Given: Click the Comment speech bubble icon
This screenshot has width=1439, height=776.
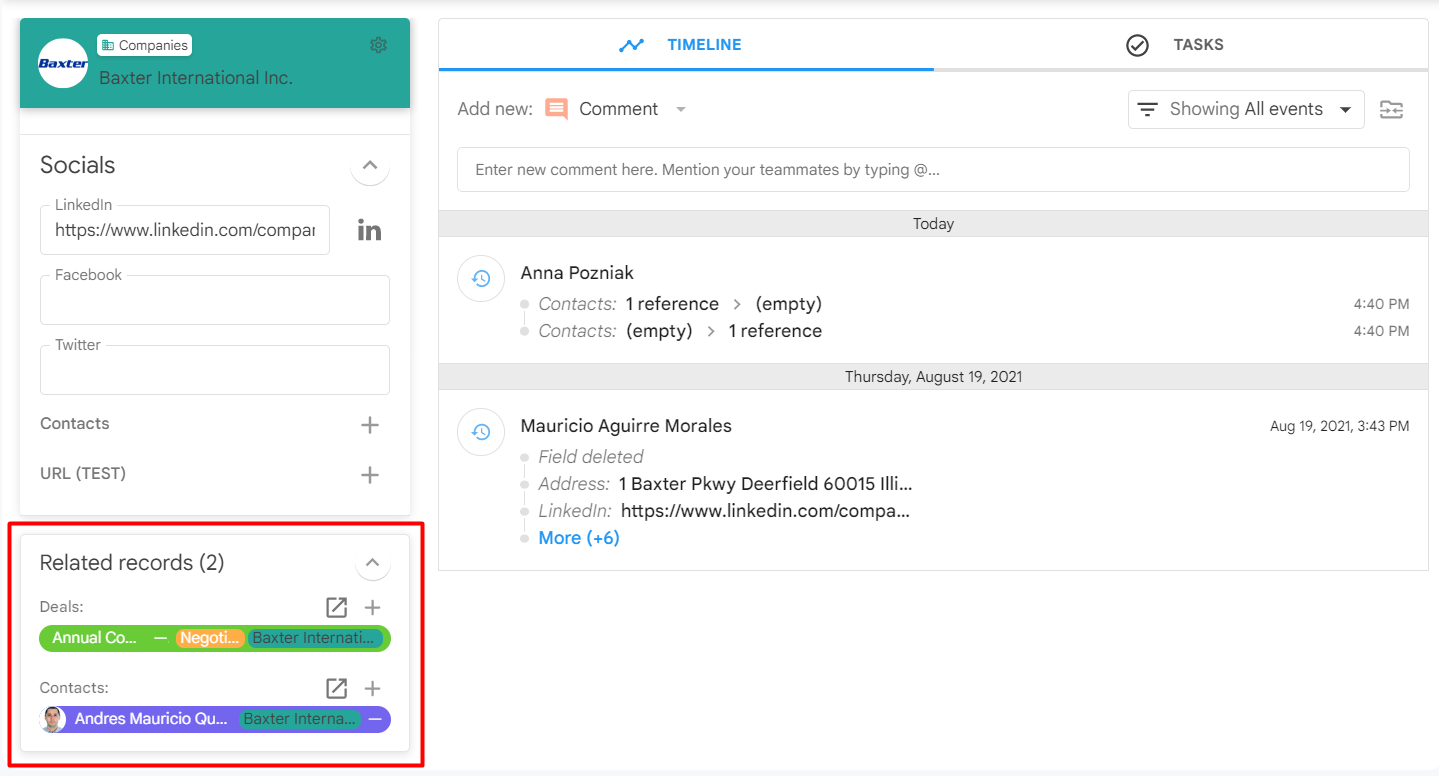Looking at the screenshot, I should pos(557,109).
